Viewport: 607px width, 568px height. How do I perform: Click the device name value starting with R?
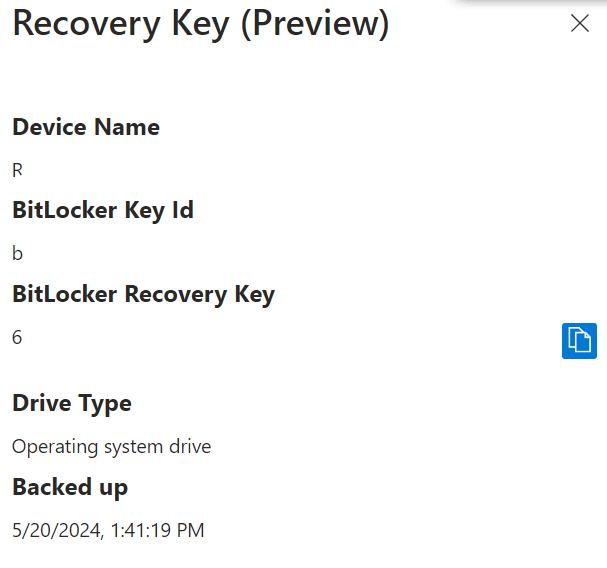17,170
